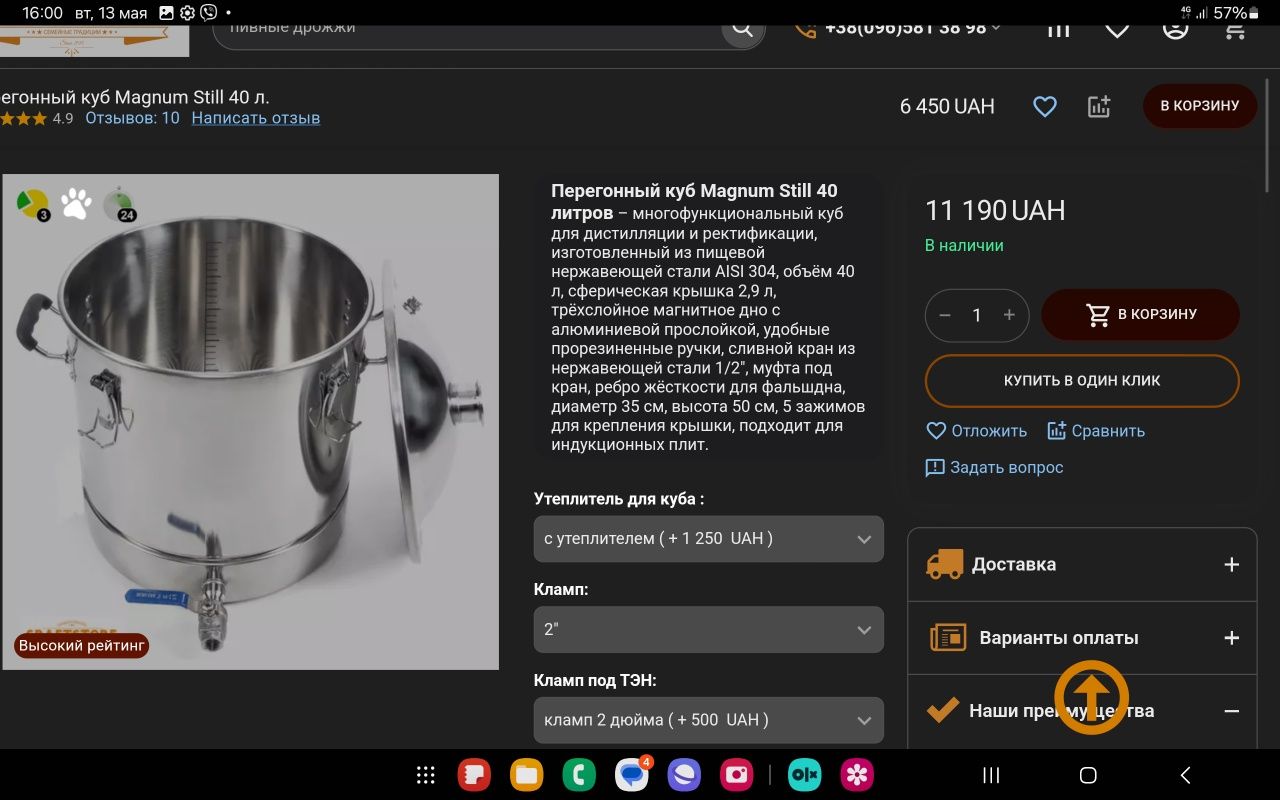Image resolution: width=1280 pixels, height=800 pixels.
Task: Click the "Высокий рейтинг" label
Action: (x=82, y=646)
